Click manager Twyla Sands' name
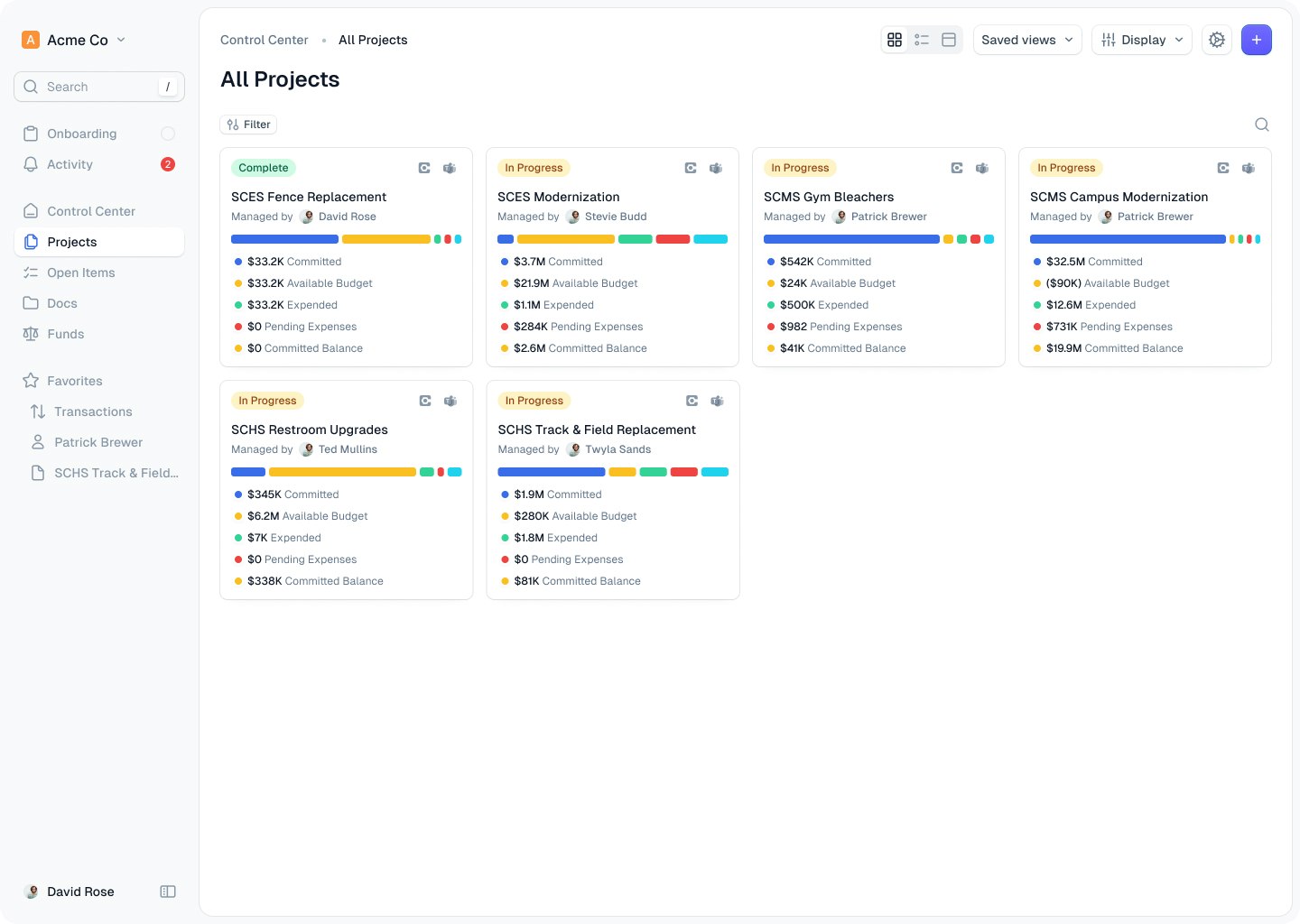 [617, 449]
